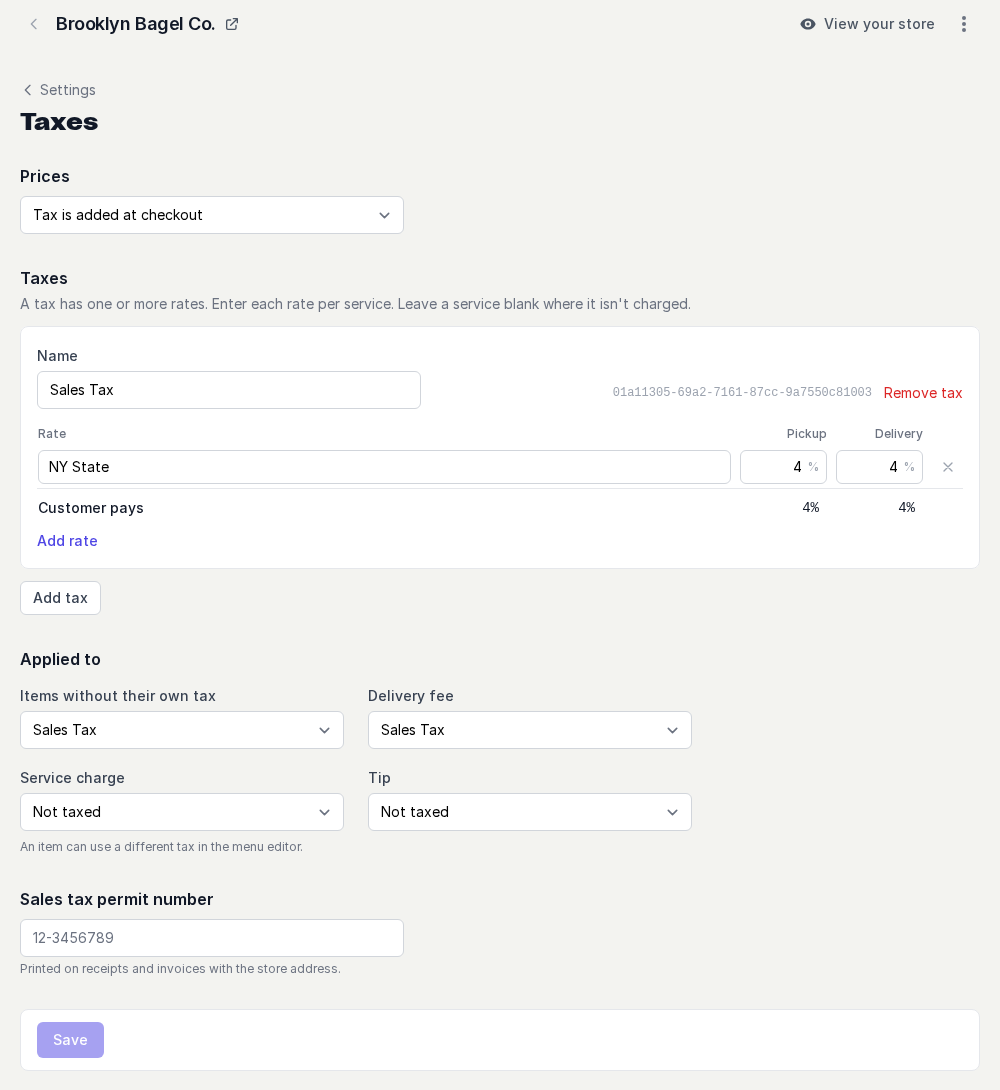The image size is (1000, 1090).
Task: Expand the Tip tax dropdown
Action: coord(530,812)
